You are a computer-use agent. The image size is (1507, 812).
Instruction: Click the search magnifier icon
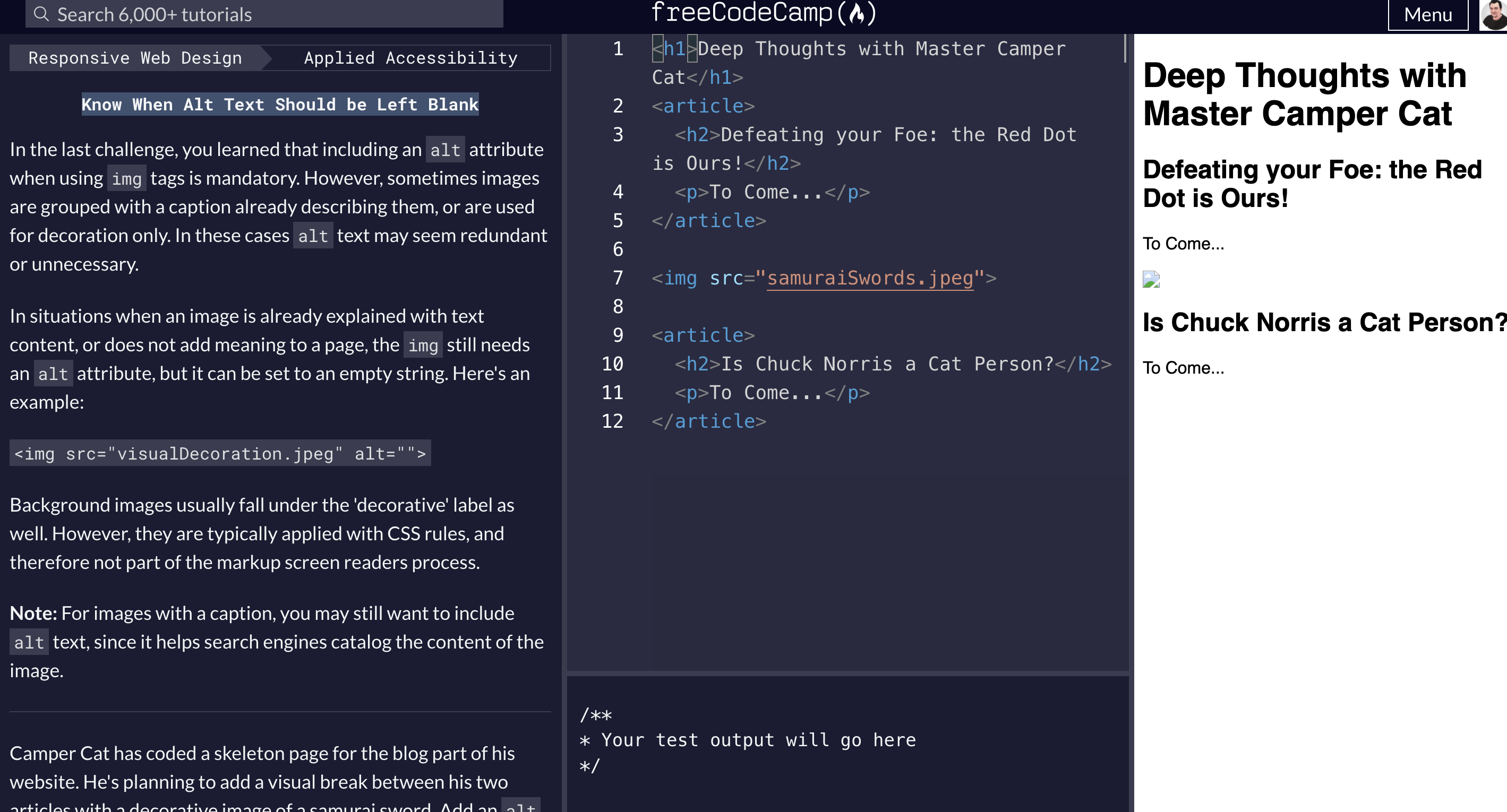click(x=41, y=14)
